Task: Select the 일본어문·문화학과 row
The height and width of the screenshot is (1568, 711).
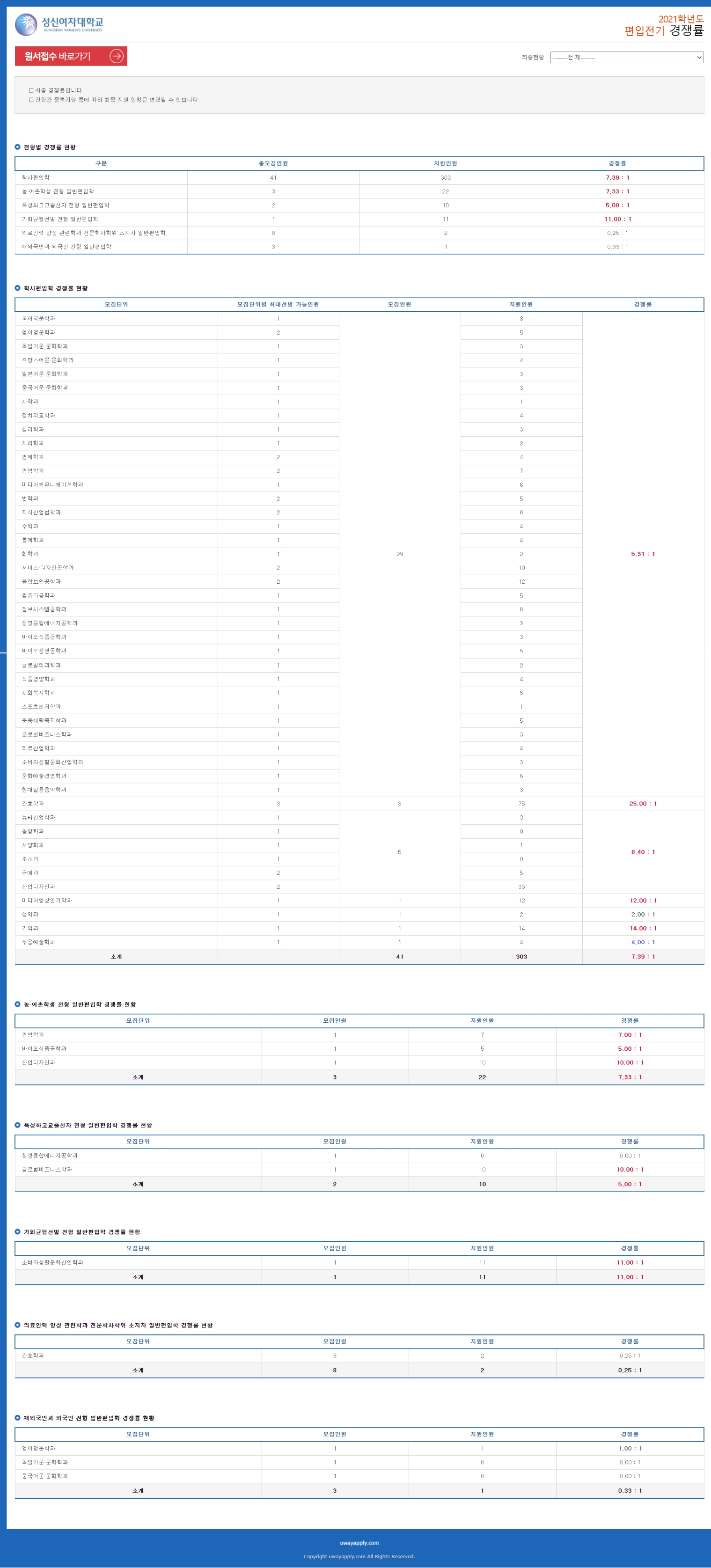Action: click(359, 374)
